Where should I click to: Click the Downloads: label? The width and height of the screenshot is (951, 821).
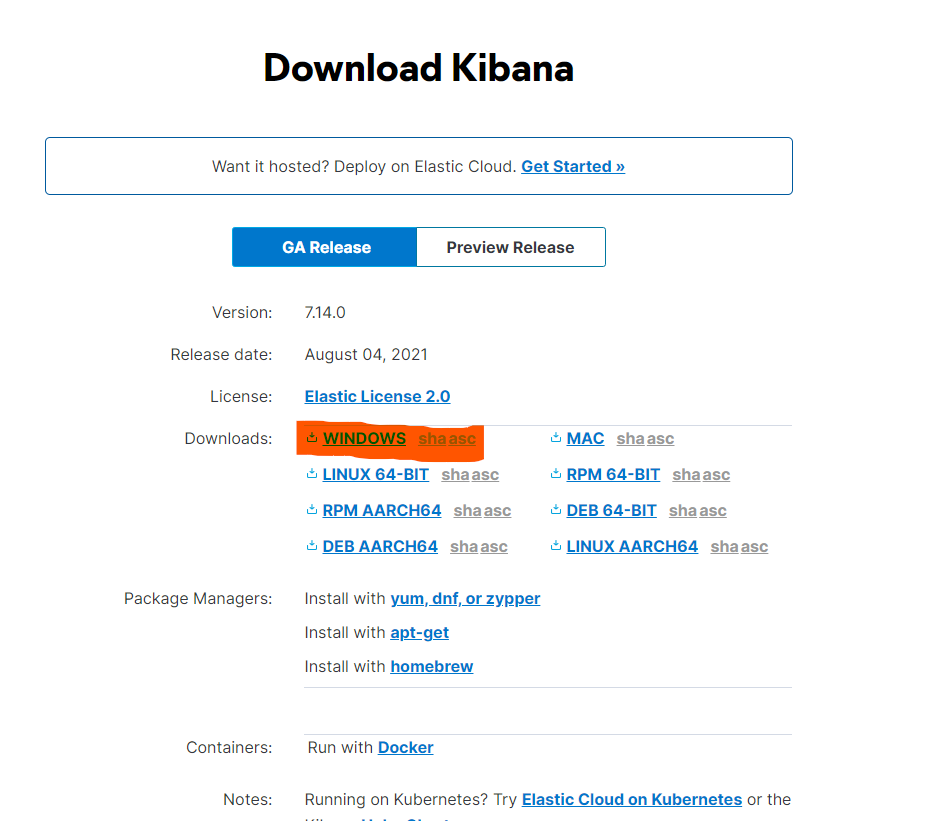[229, 438]
